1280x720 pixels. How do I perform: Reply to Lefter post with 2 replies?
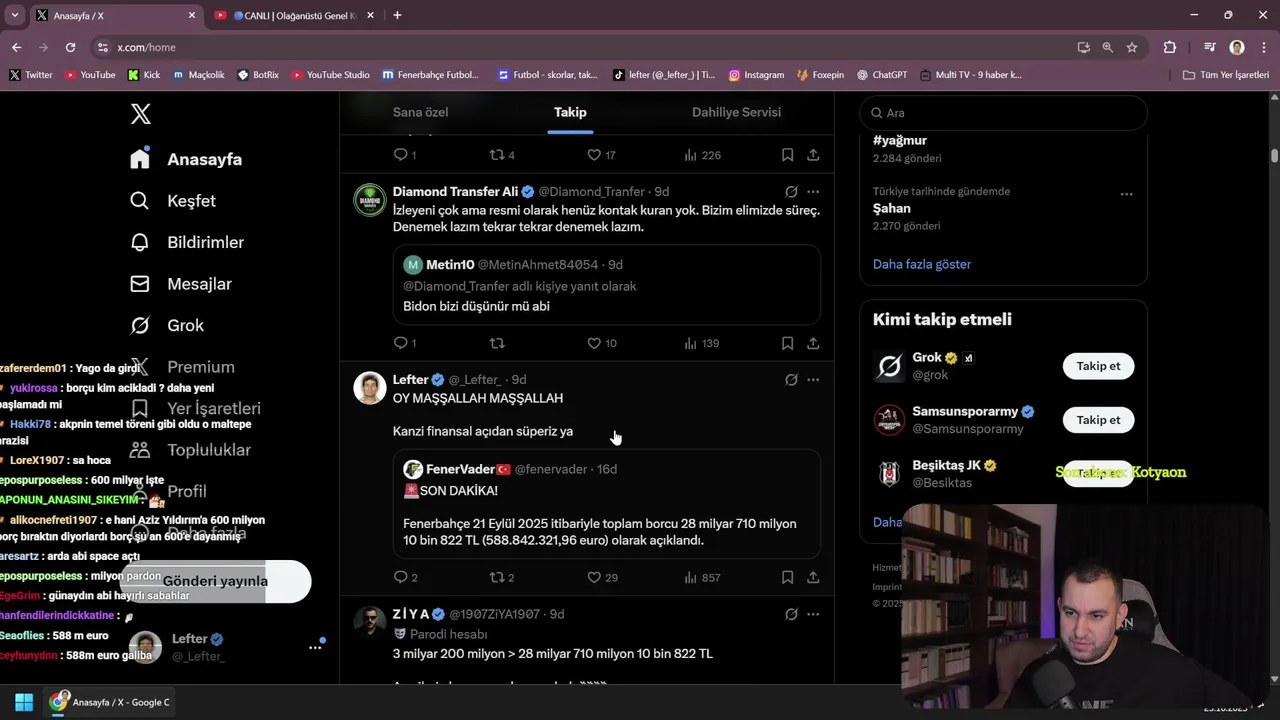click(405, 577)
